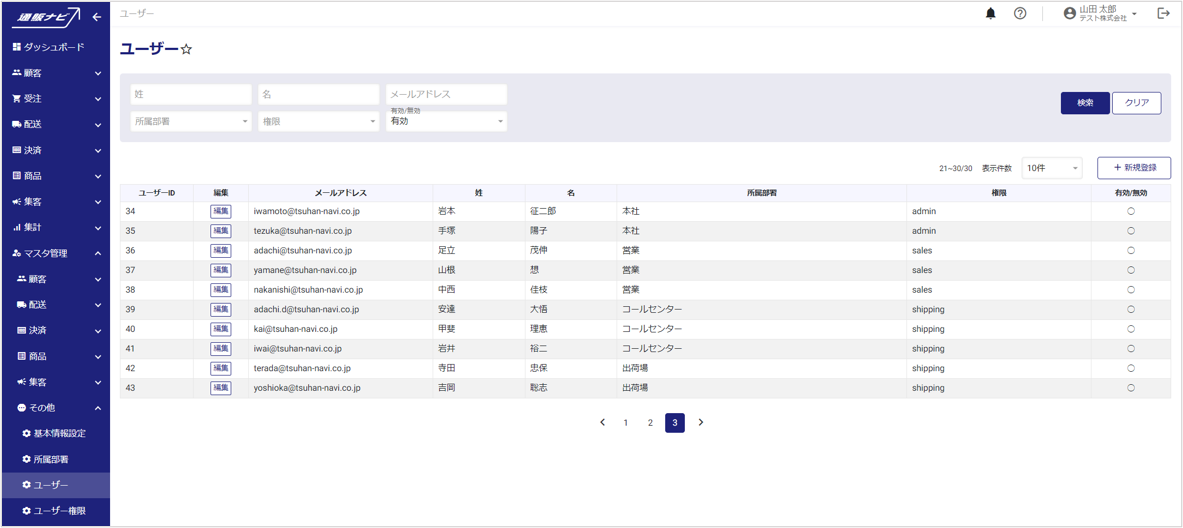This screenshot has width=1183, height=528.
Task: Open ダッシュボード from the sidebar
Action: 55,47
